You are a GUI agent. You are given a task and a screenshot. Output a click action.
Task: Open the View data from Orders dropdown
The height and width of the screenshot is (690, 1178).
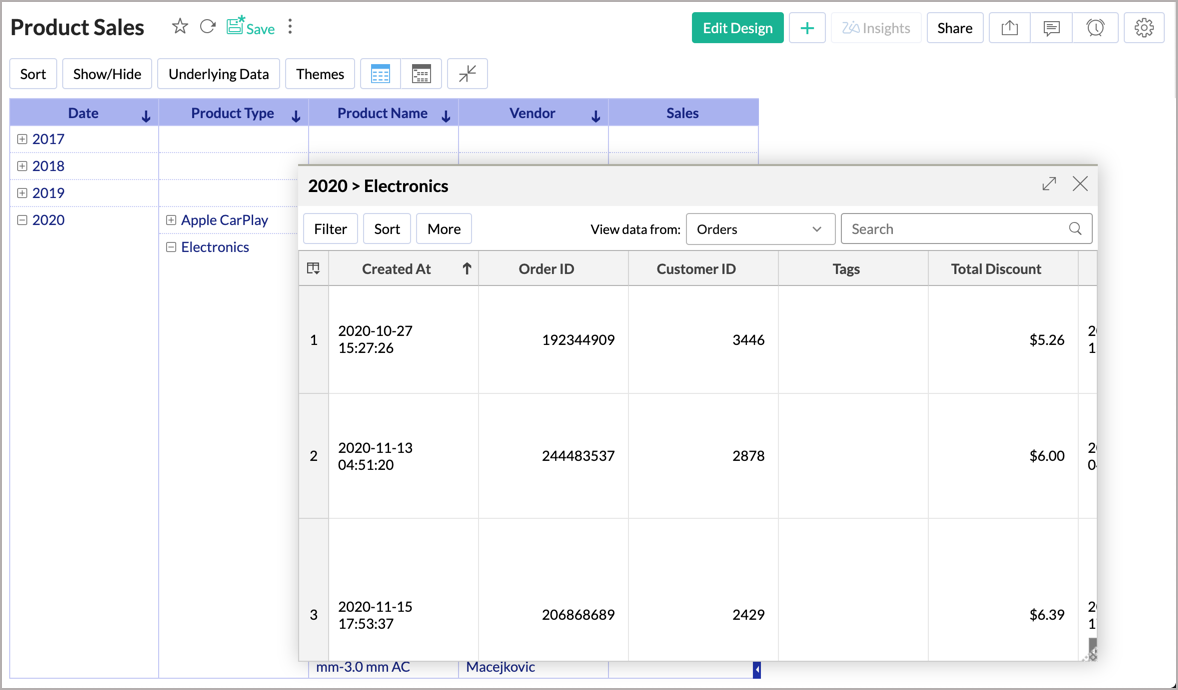(x=759, y=229)
